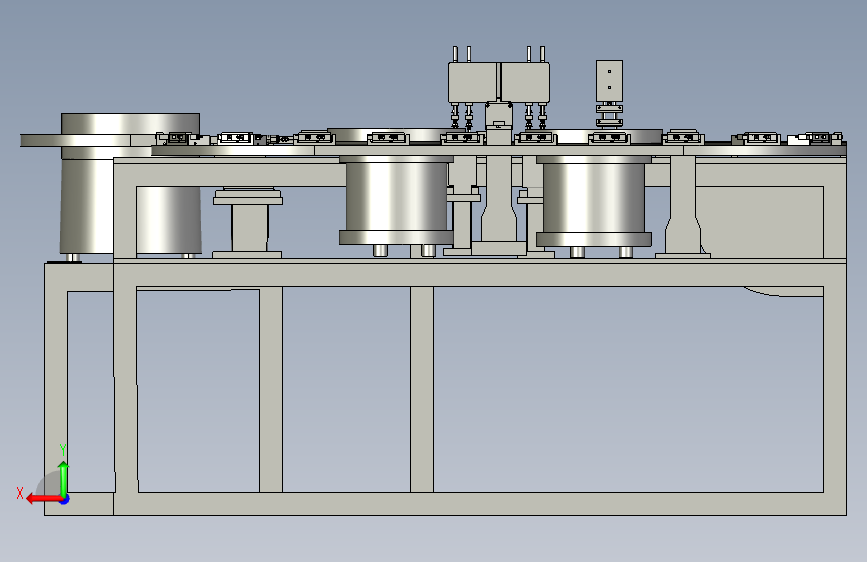The image size is (867, 562).
Task: Select the small vertical cylinder with two holes
Action: click(609, 81)
